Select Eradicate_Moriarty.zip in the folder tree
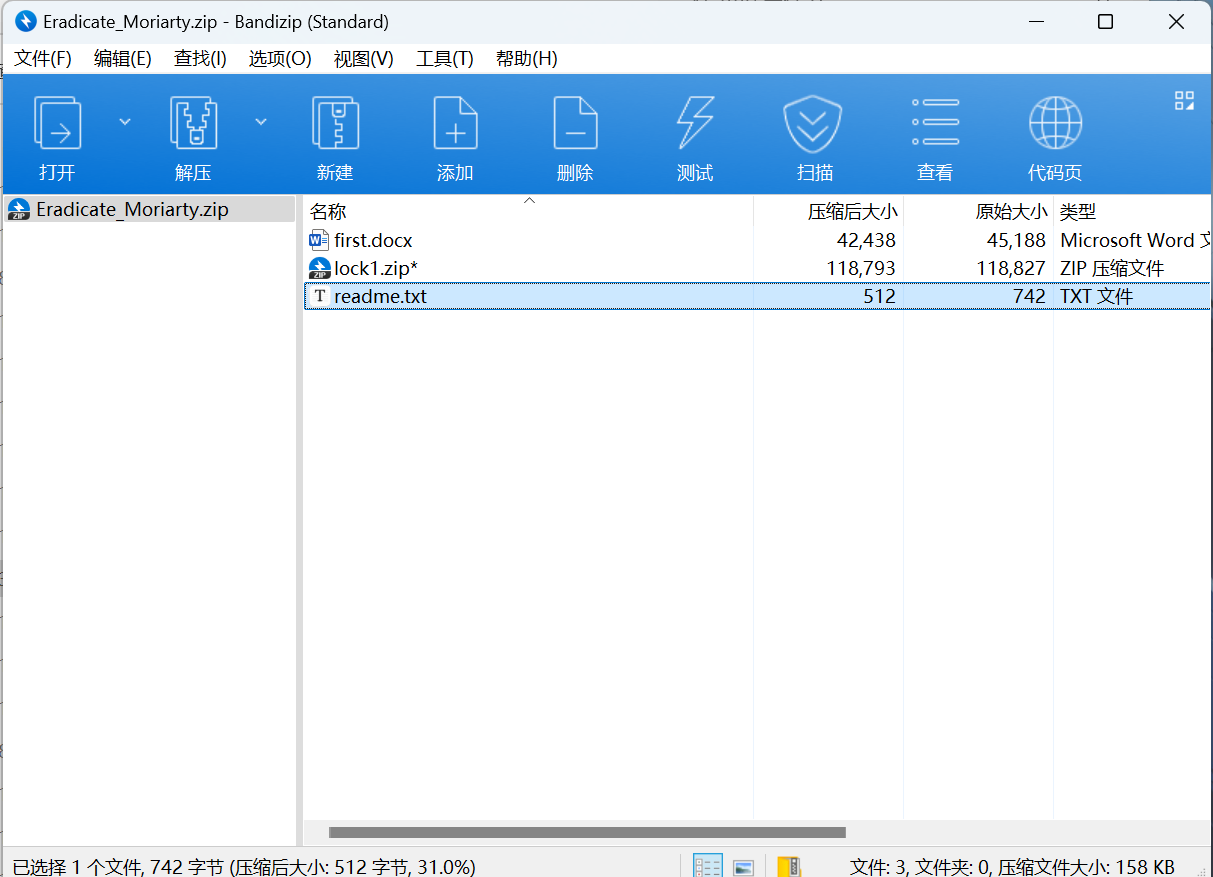 pyautogui.click(x=132, y=209)
